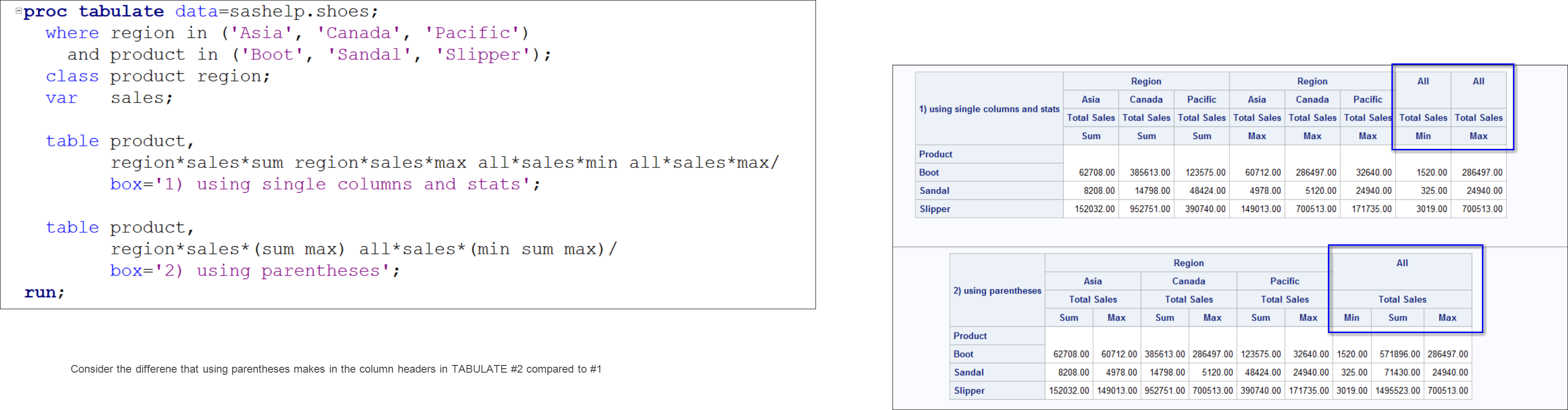Select the 71430.00 value cell
Image resolution: width=1568 pixels, height=410 pixels.
[1402, 373]
